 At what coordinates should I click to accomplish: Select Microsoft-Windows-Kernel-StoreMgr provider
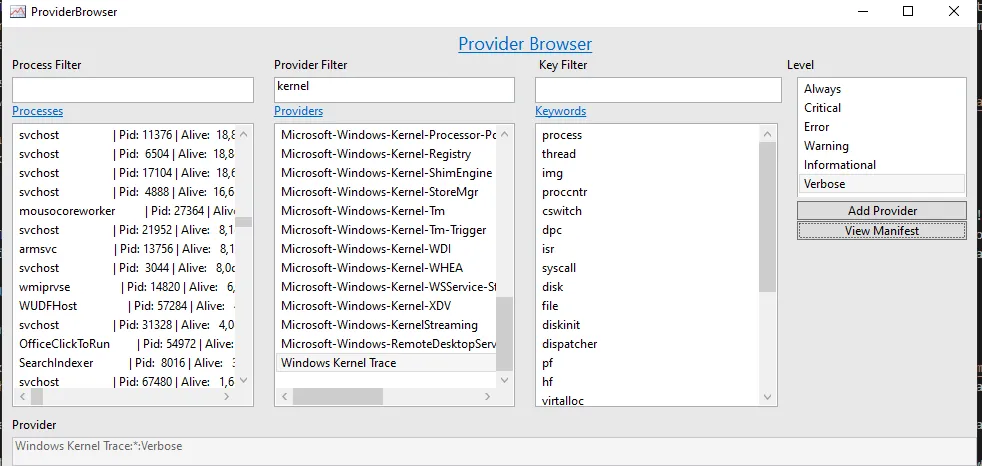pyautogui.click(x=386, y=192)
